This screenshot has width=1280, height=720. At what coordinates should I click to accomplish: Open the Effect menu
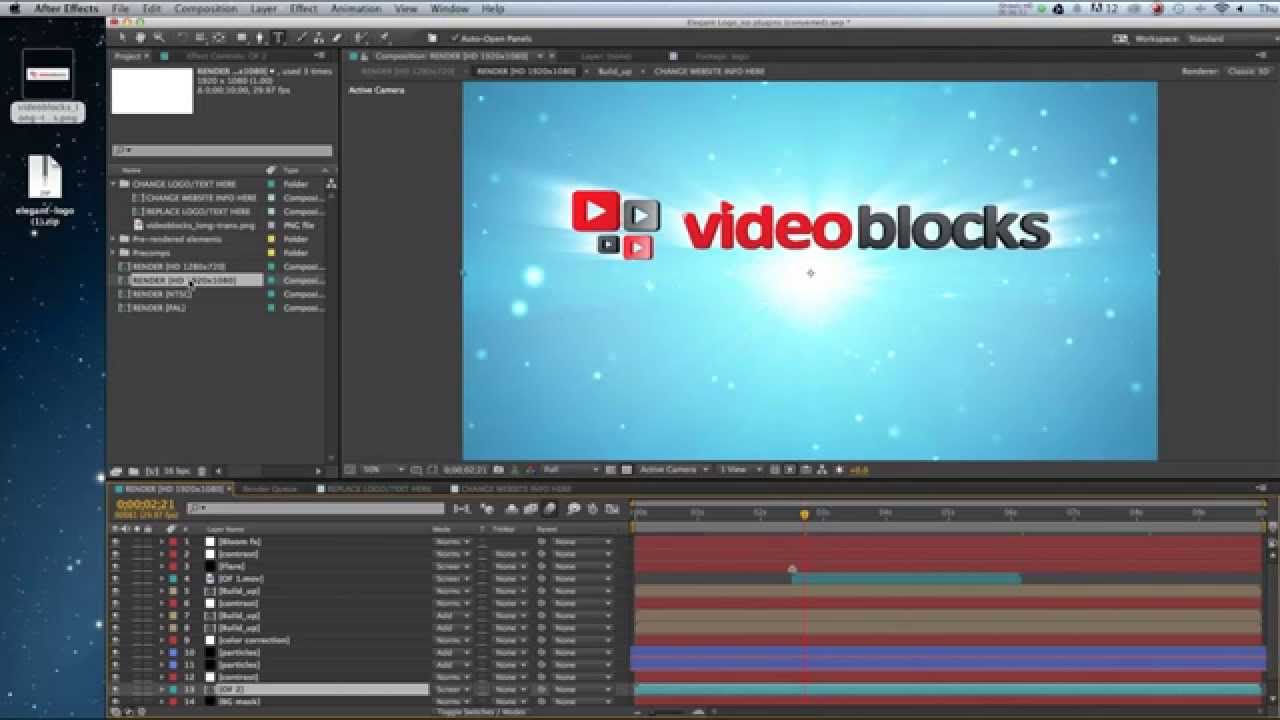pyautogui.click(x=304, y=8)
